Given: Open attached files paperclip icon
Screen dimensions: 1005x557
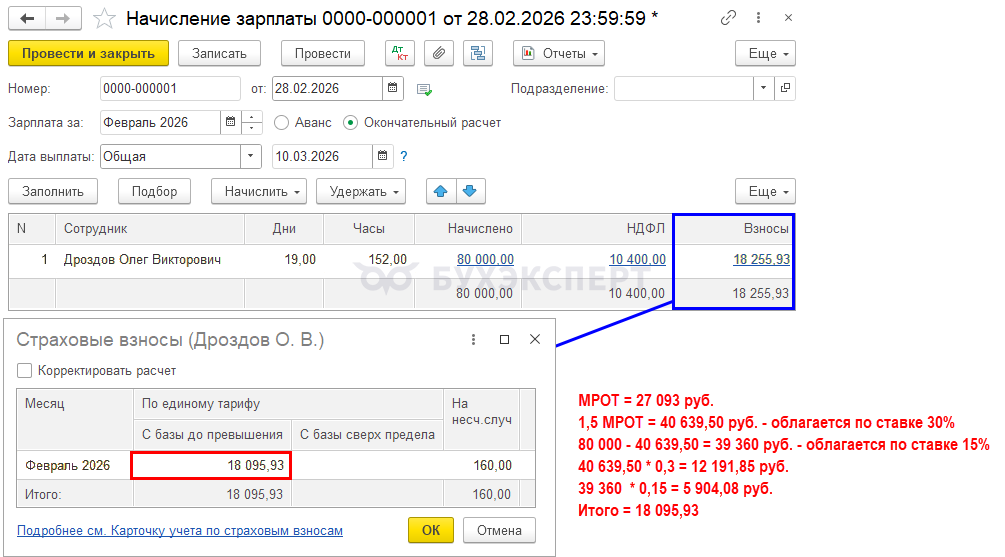Looking at the screenshot, I should coord(438,53).
